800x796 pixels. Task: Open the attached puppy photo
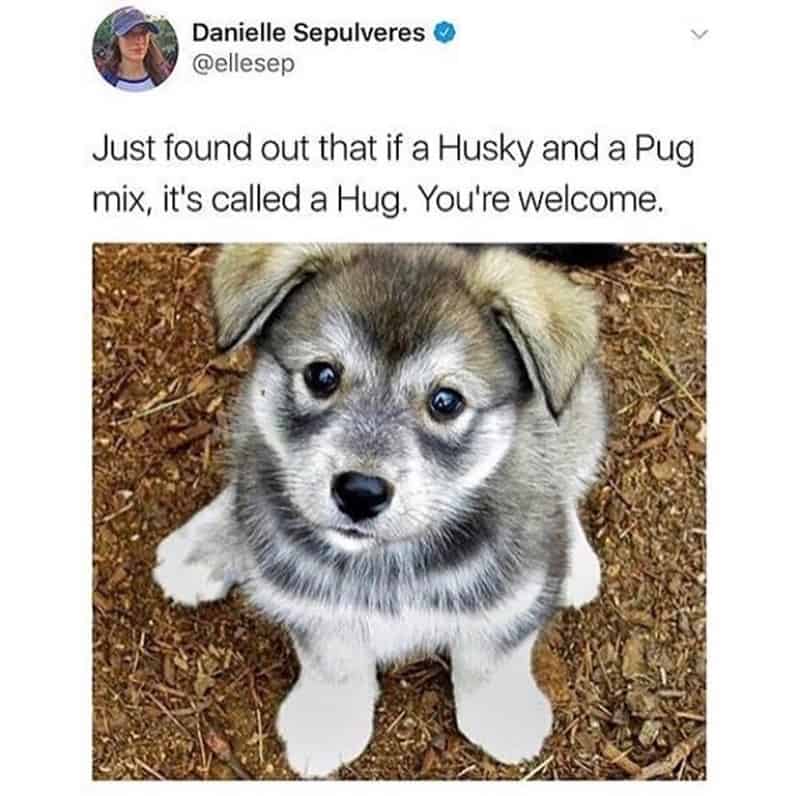click(x=399, y=511)
